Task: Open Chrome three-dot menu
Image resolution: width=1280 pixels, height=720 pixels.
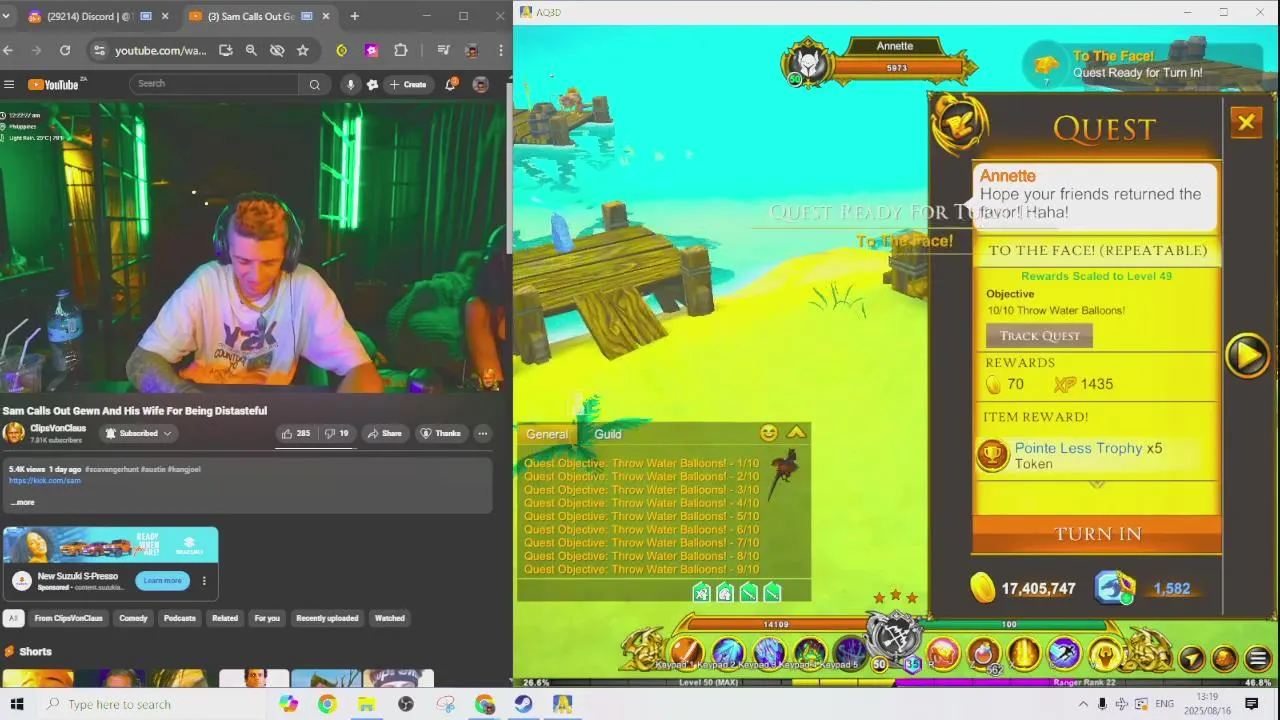Action: click(501, 50)
